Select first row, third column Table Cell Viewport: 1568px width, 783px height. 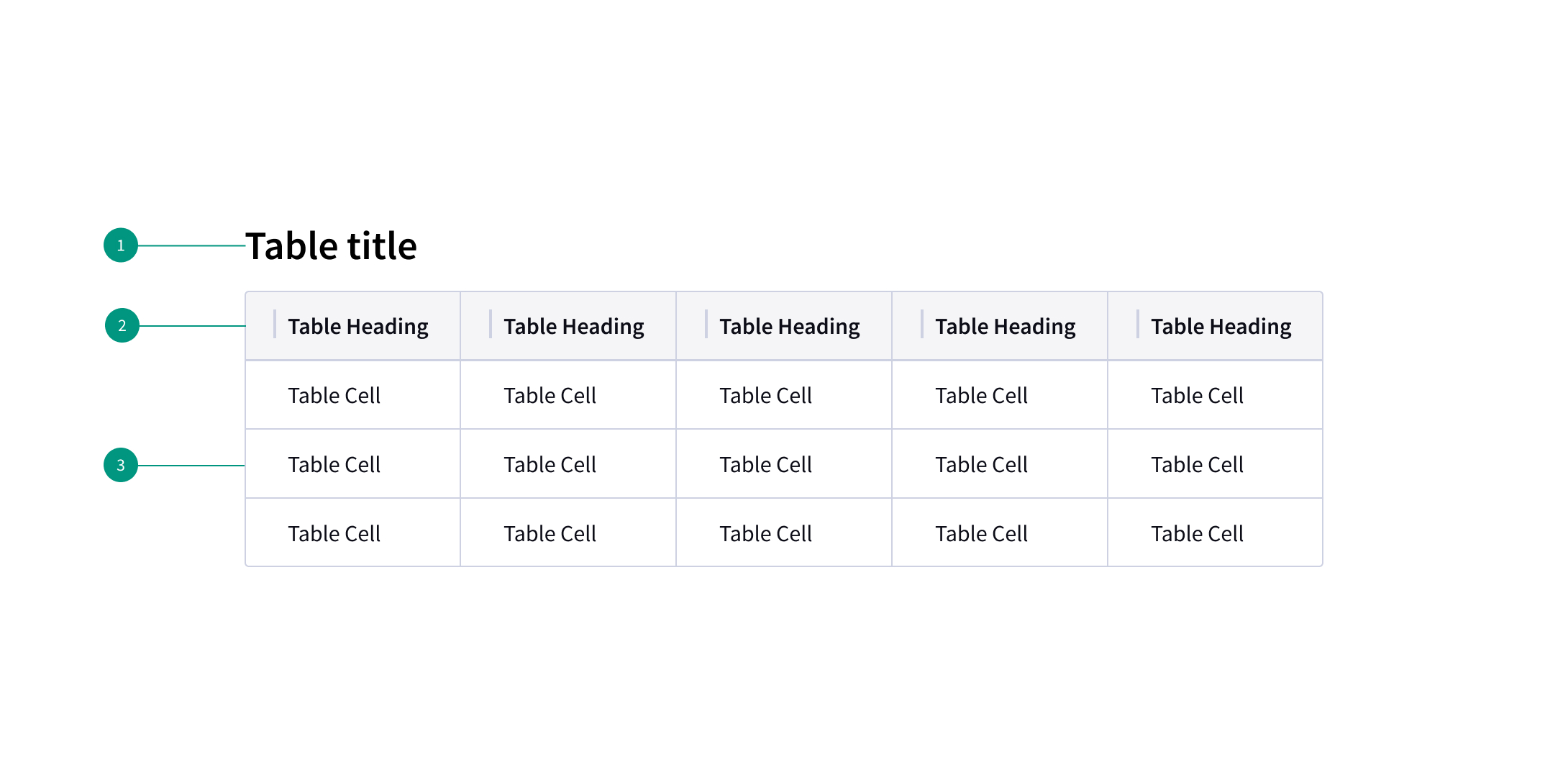(x=766, y=395)
